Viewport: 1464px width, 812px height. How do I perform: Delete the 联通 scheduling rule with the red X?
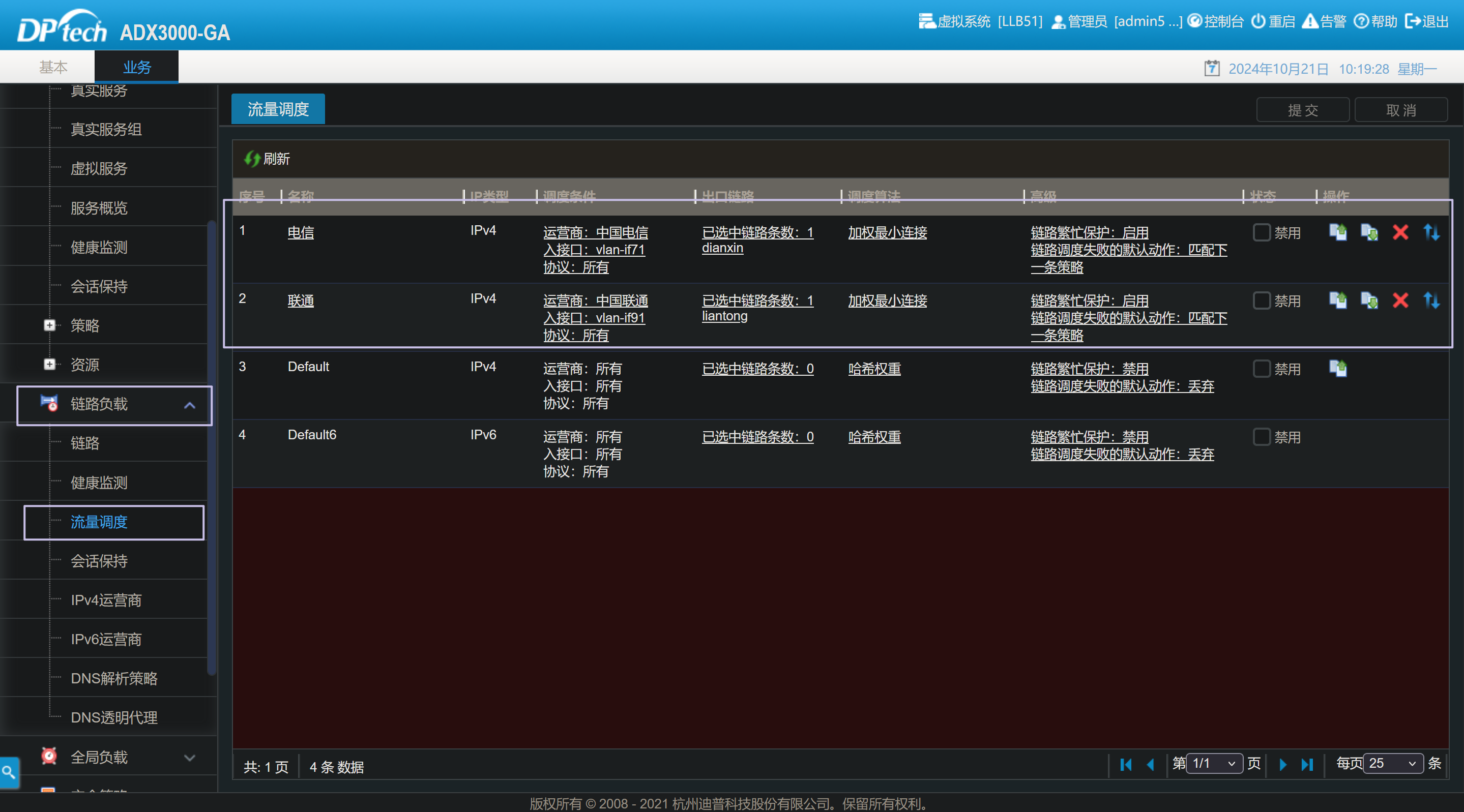pyautogui.click(x=1400, y=300)
